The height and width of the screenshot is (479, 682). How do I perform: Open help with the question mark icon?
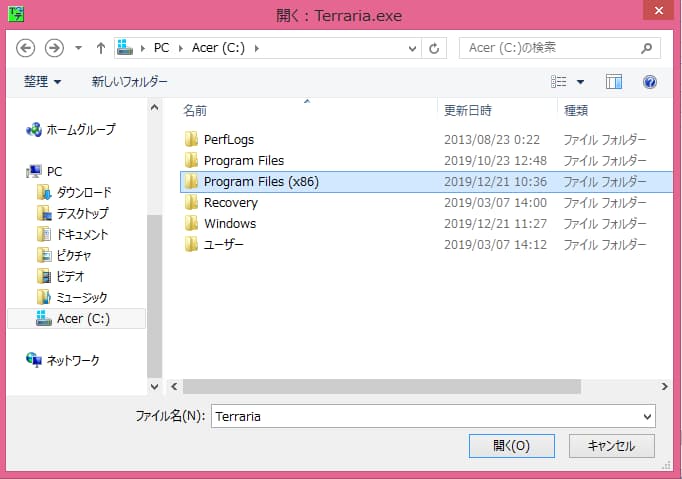coord(649,82)
